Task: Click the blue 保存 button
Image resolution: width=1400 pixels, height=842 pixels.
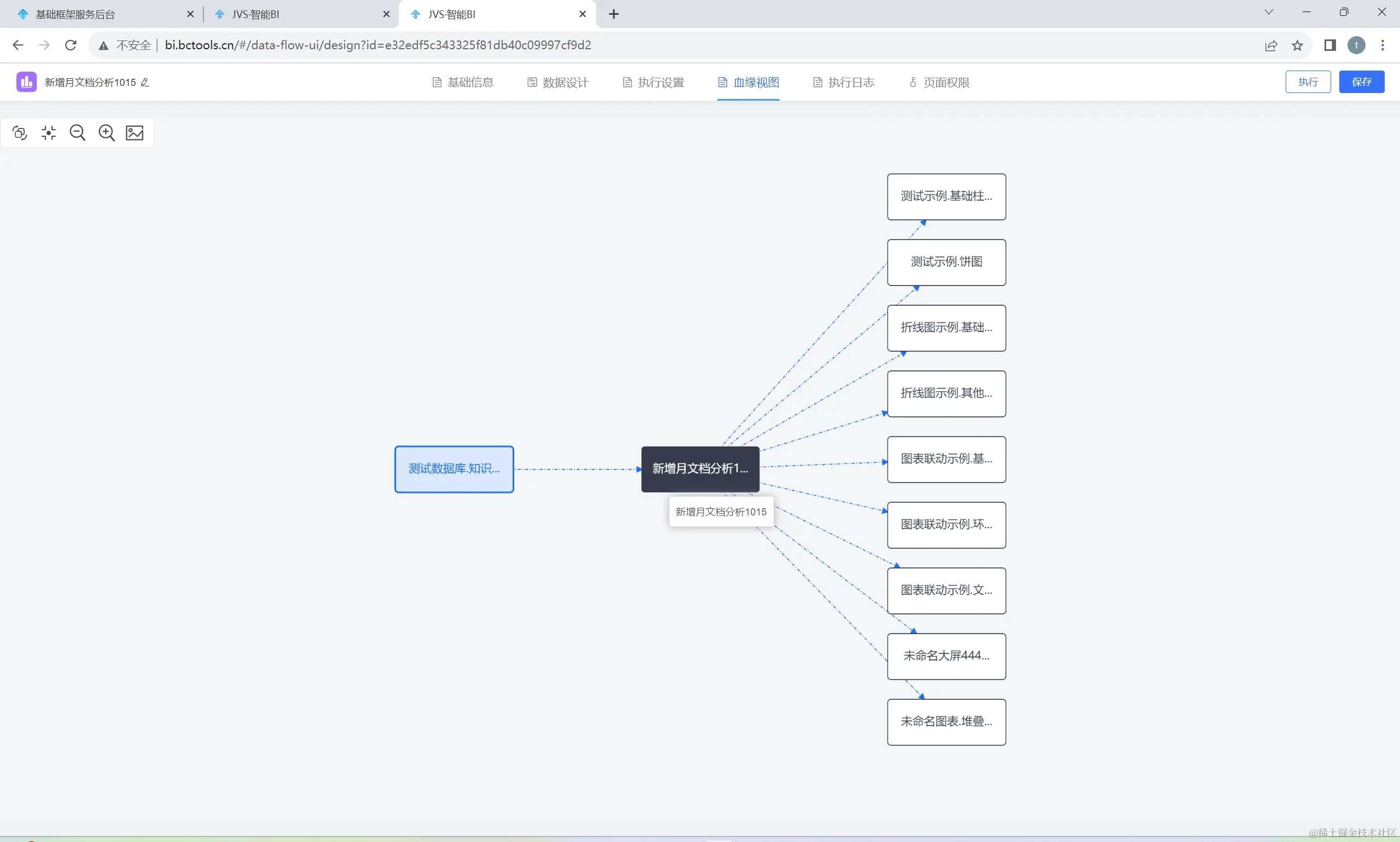Action: tap(1361, 82)
